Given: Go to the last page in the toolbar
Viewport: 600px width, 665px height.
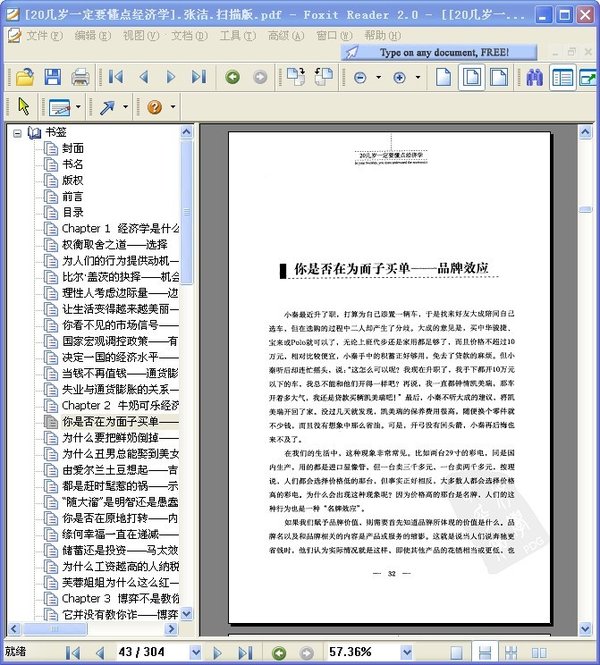Looking at the screenshot, I should tap(199, 77).
